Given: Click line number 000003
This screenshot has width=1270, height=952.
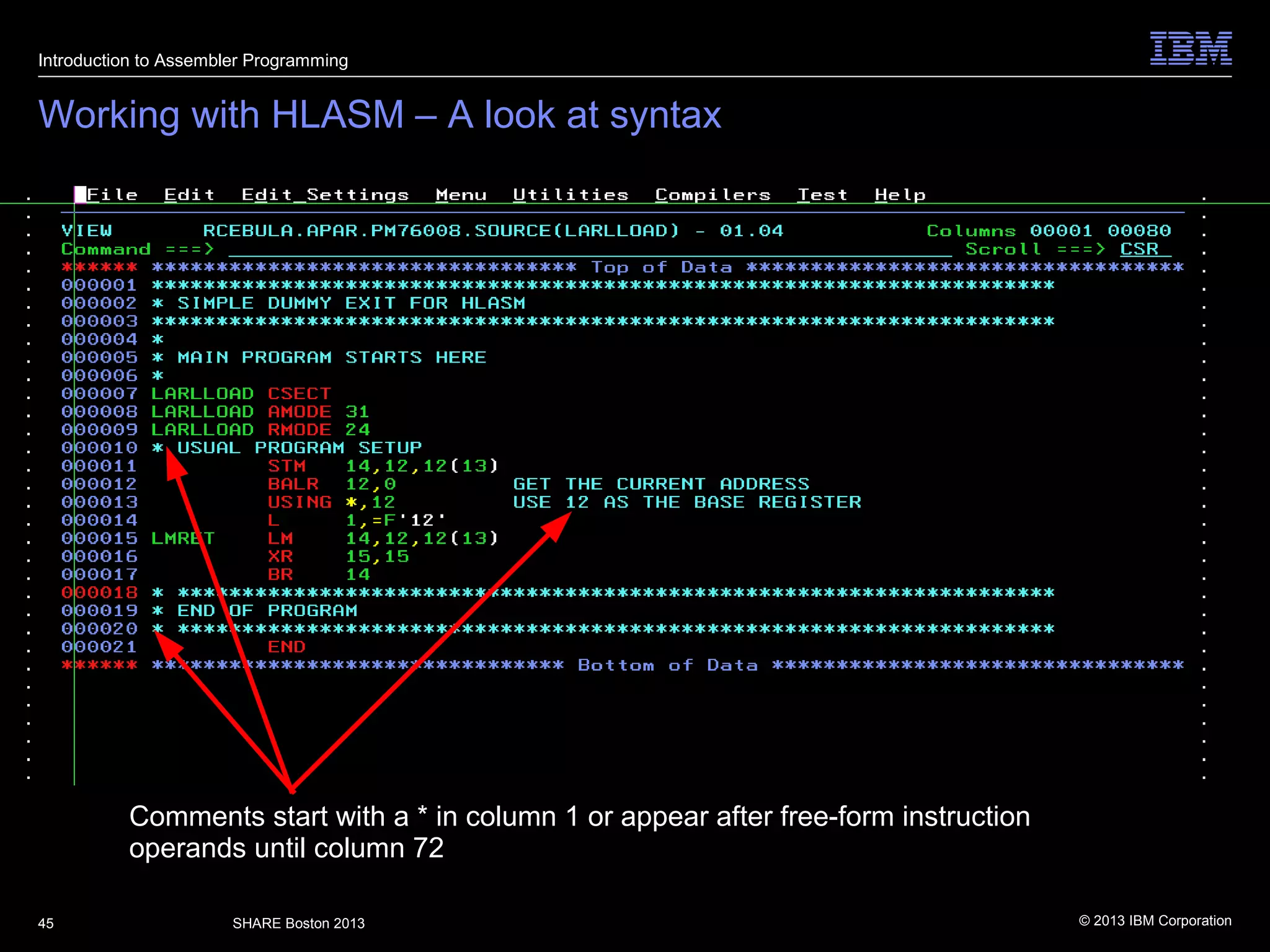Looking at the screenshot, I should click(x=99, y=321).
